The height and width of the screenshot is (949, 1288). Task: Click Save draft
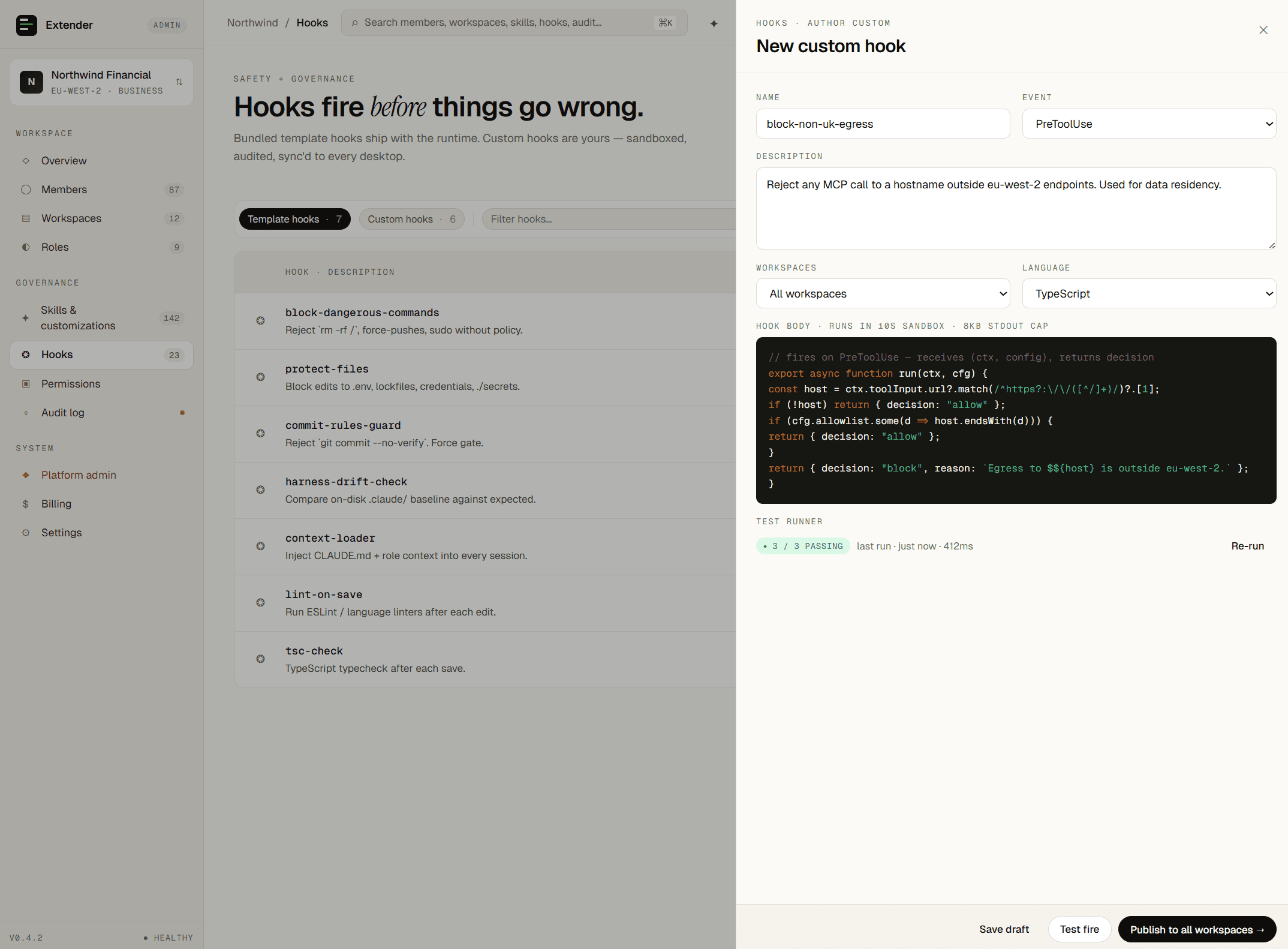pos(1004,929)
